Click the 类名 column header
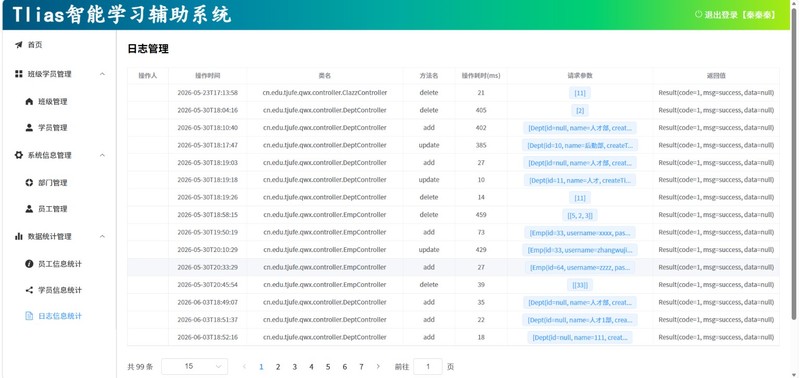Viewport: 800px width, 378px height. (324, 75)
